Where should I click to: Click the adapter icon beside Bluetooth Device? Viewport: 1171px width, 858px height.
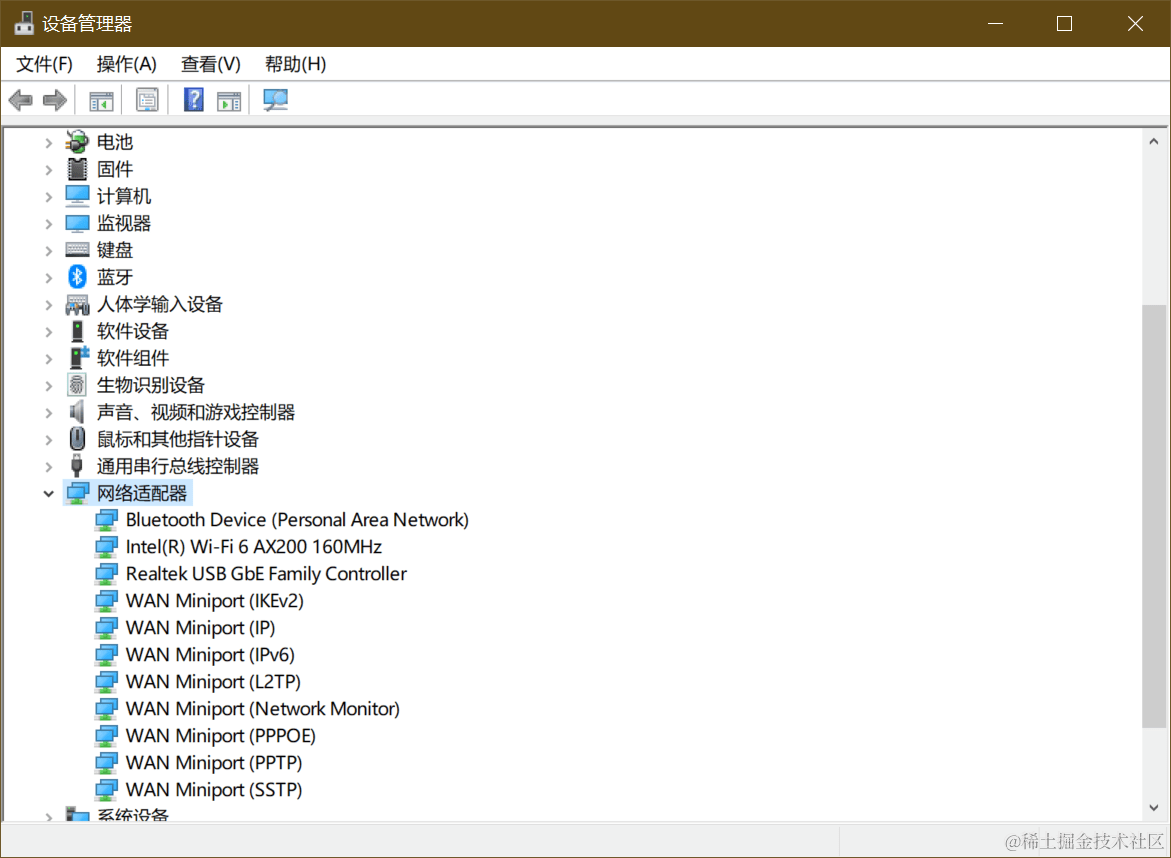coord(106,520)
